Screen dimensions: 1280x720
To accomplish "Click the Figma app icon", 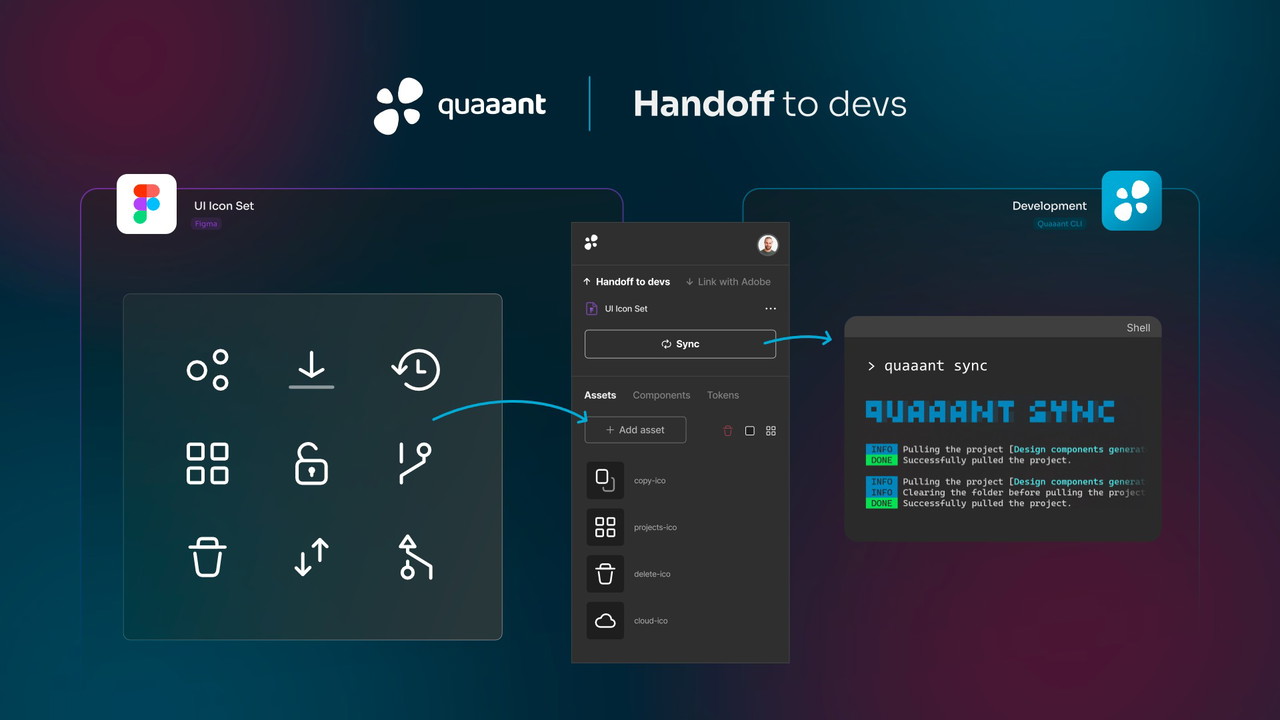I will pos(146,204).
